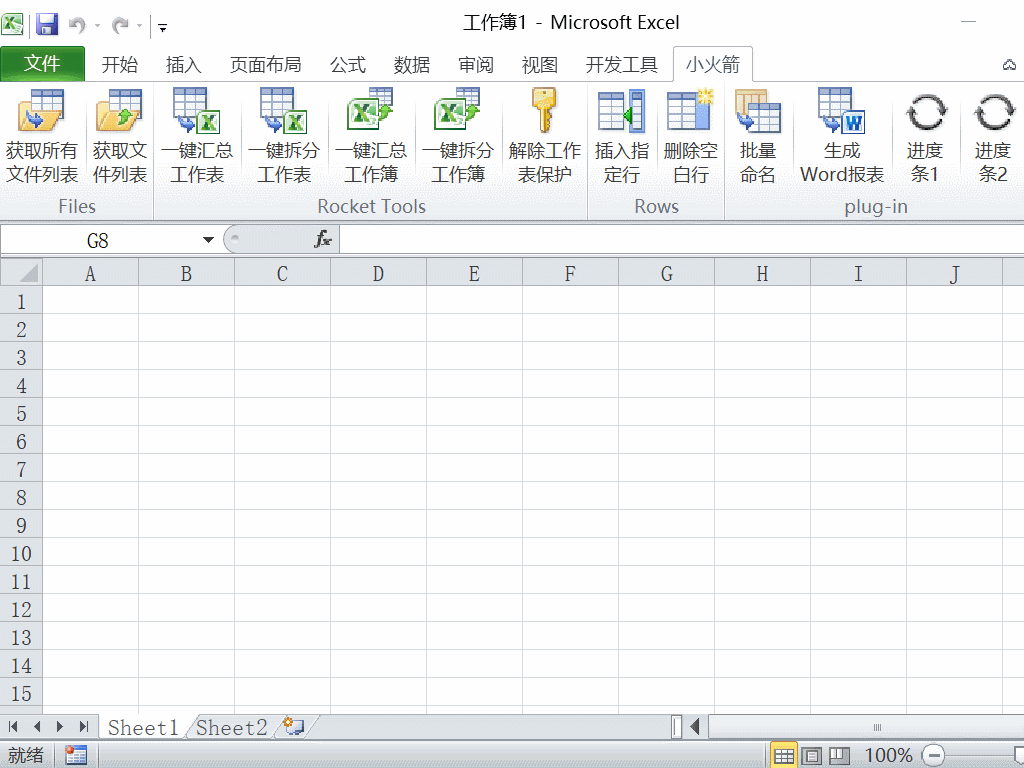The width and height of the screenshot is (1024, 768).
Task: Select the Sheet2 worksheet tab
Action: pos(231,727)
